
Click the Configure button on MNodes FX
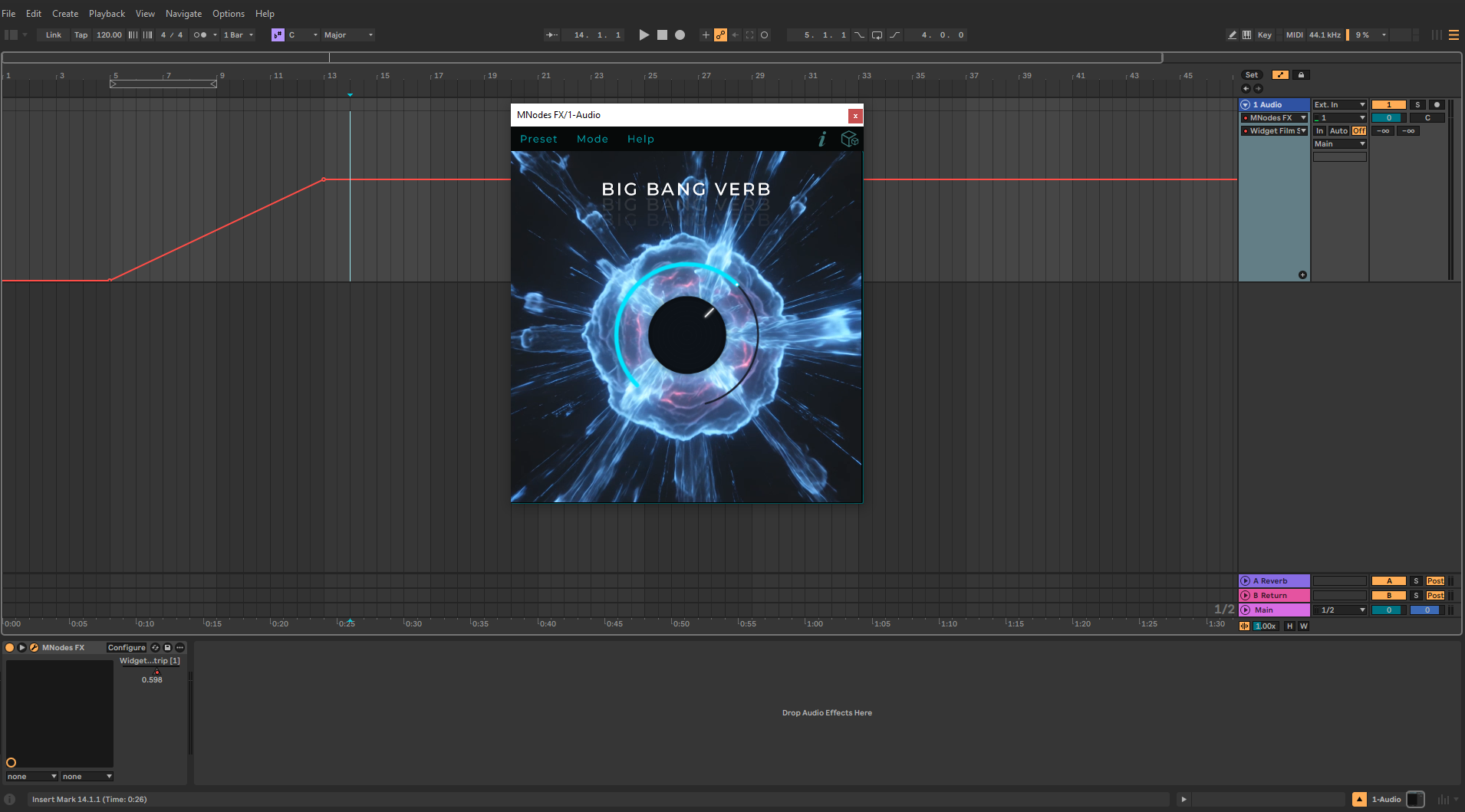point(127,648)
